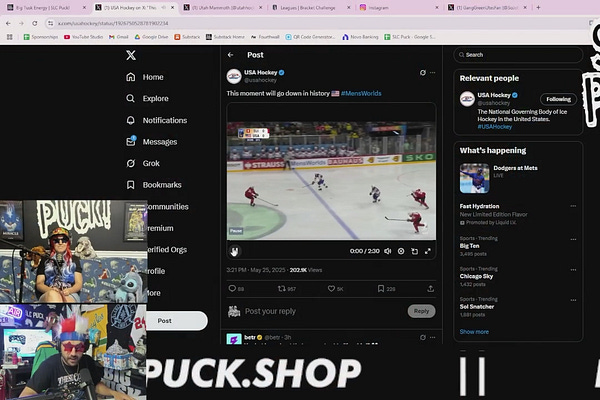
Task: Open Sponsorships bookmark
Action: tap(41, 37)
